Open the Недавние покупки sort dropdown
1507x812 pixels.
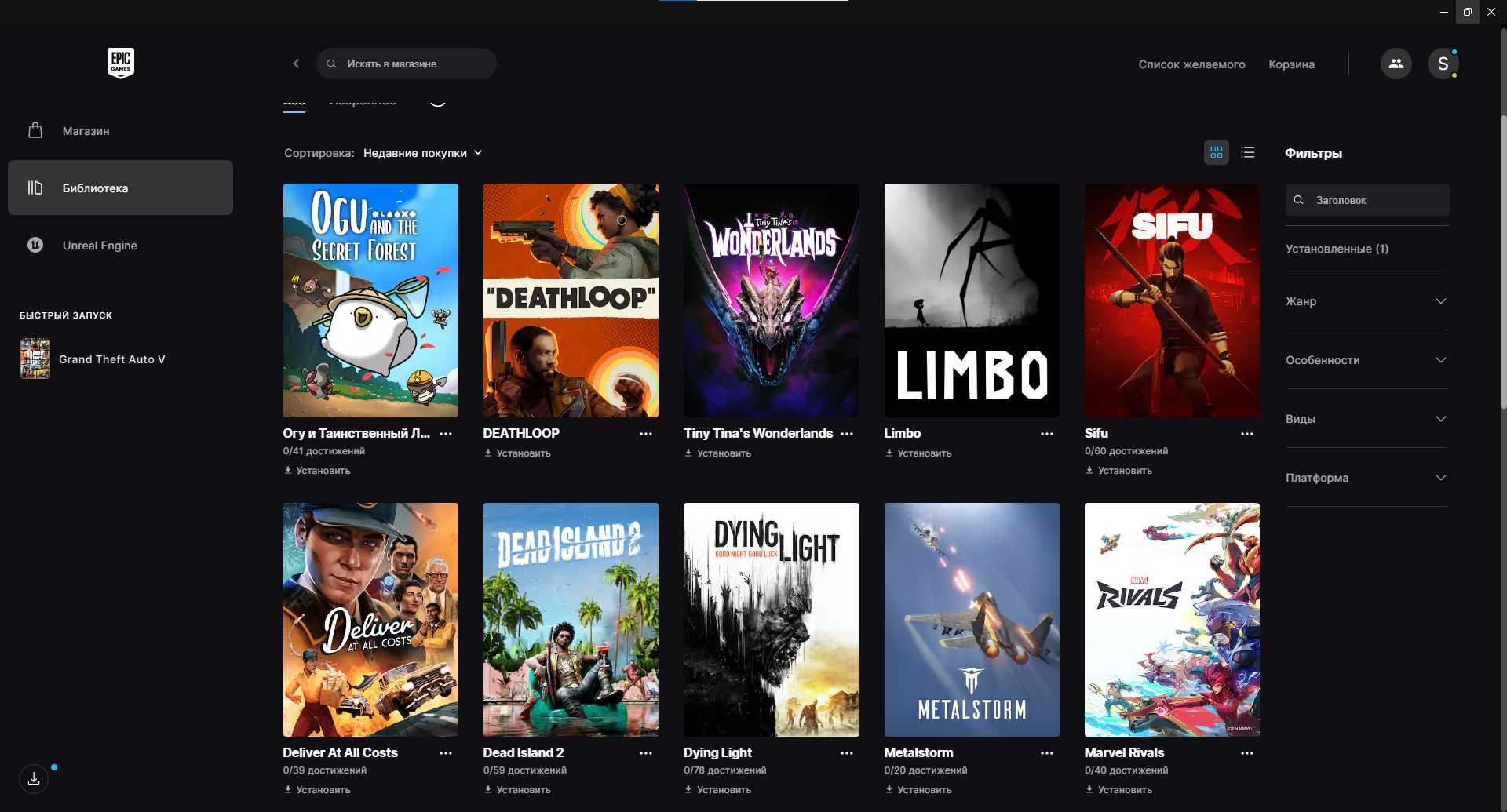[422, 153]
